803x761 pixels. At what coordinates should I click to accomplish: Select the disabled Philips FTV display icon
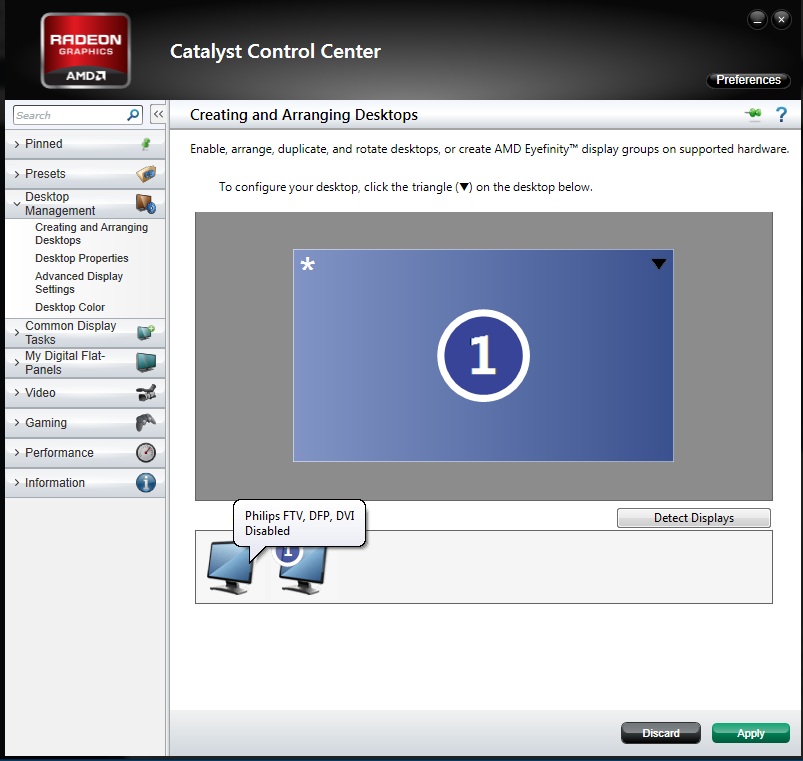tap(229, 568)
